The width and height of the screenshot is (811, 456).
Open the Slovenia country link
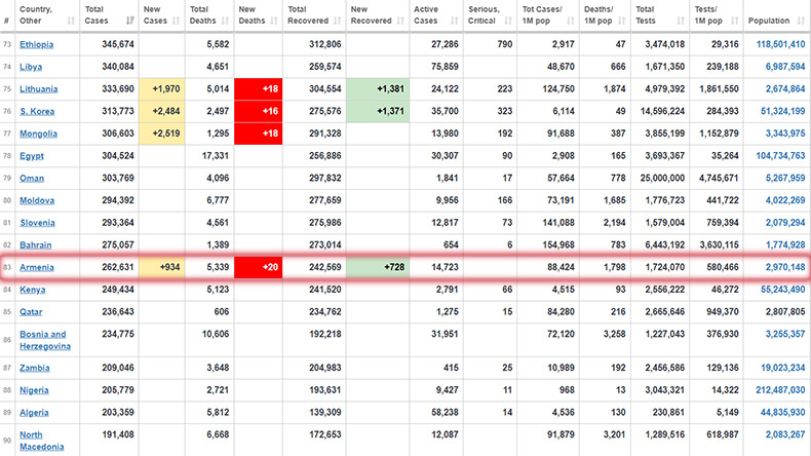point(37,223)
